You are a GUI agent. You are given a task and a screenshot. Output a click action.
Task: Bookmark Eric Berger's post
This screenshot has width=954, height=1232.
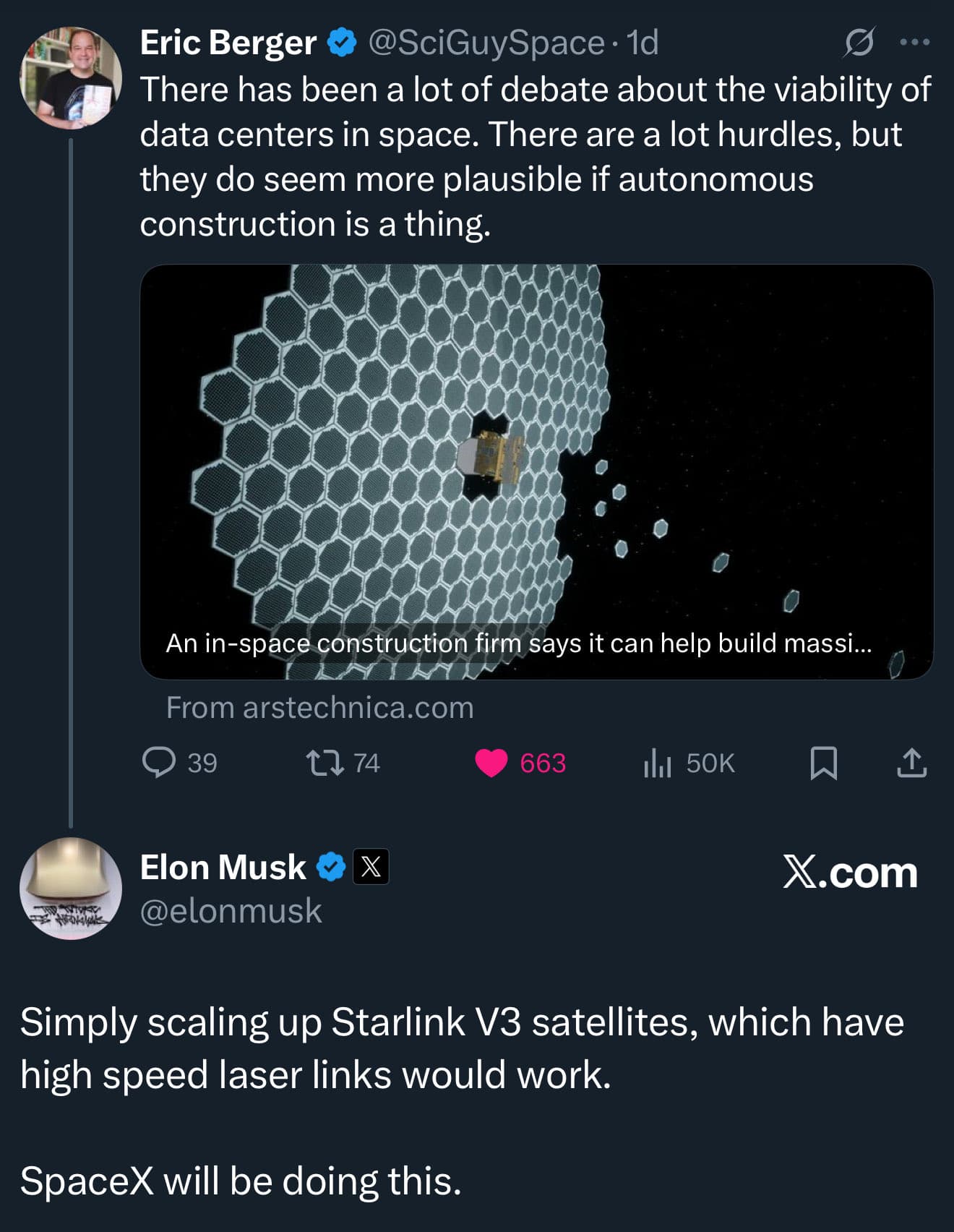pyautogui.click(x=823, y=763)
